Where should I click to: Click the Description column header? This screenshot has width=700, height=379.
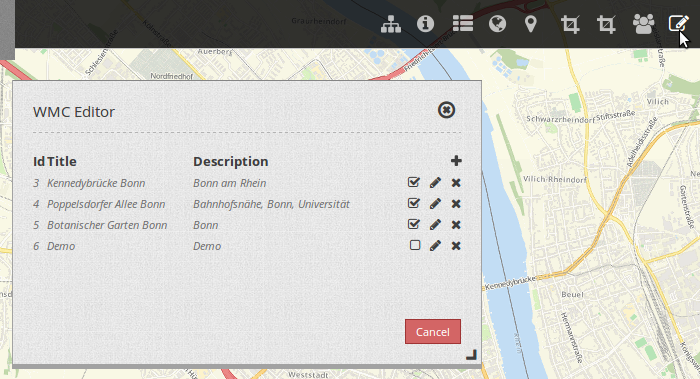231,162
